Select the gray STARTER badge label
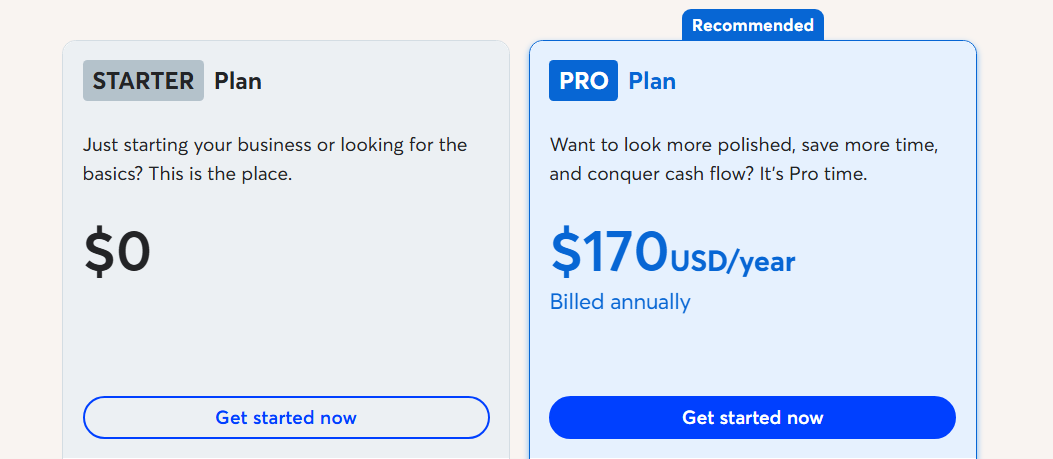This screenshot has height=459, width=1053. (143, 81)
